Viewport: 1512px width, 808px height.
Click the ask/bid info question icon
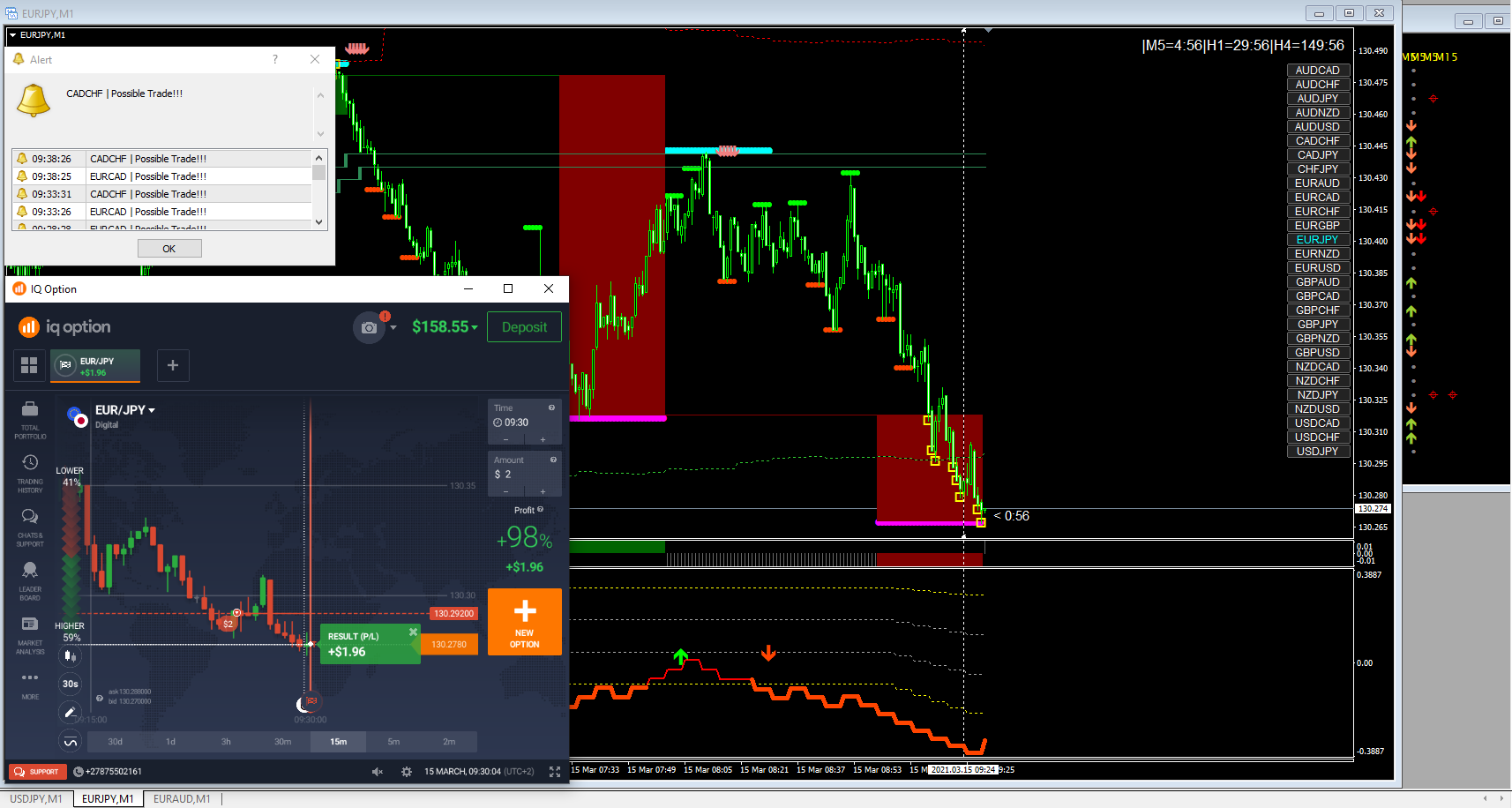[x=100, y=698]
